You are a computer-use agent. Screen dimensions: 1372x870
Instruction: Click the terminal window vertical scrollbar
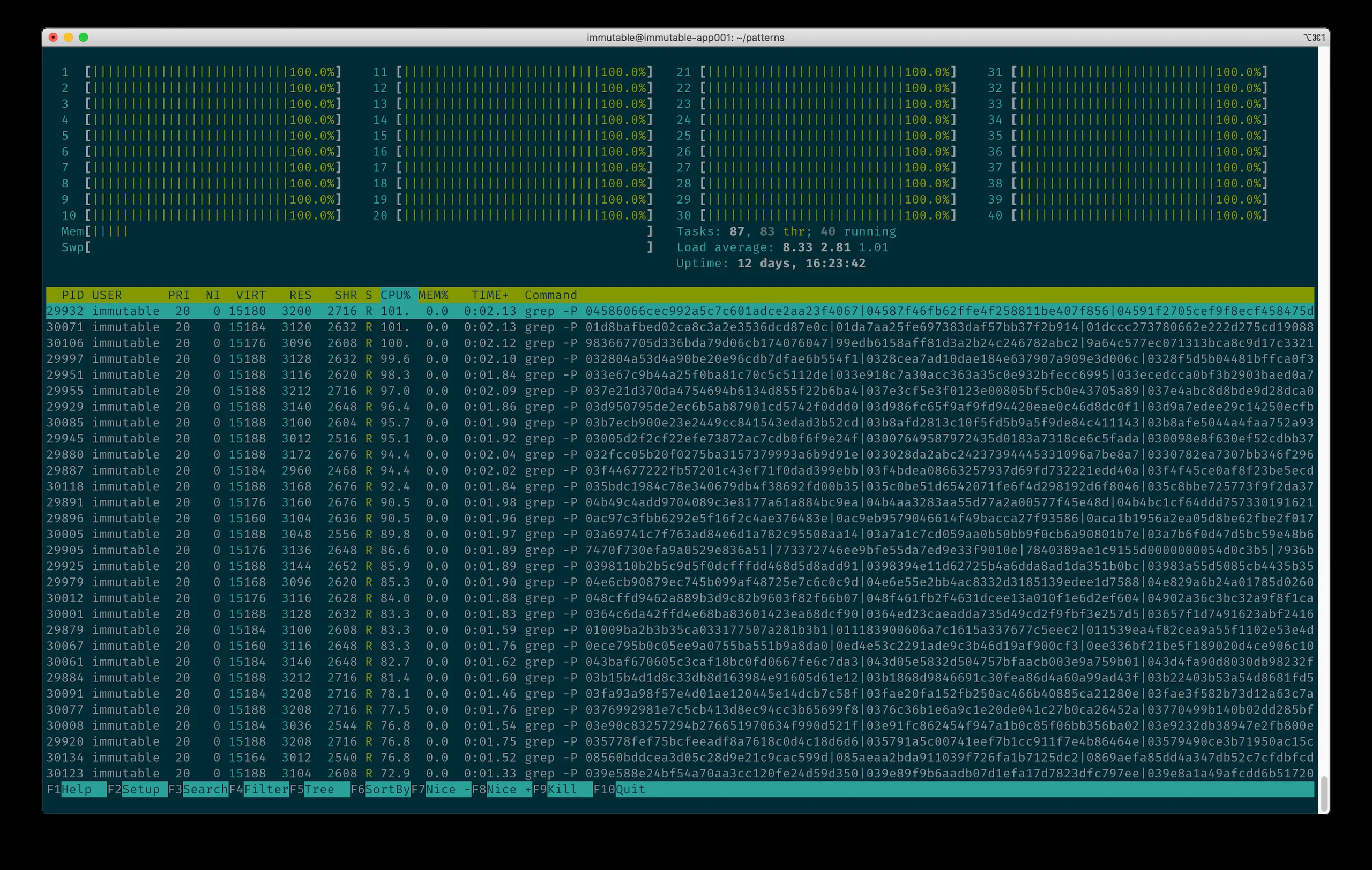tap(1324, 794)
